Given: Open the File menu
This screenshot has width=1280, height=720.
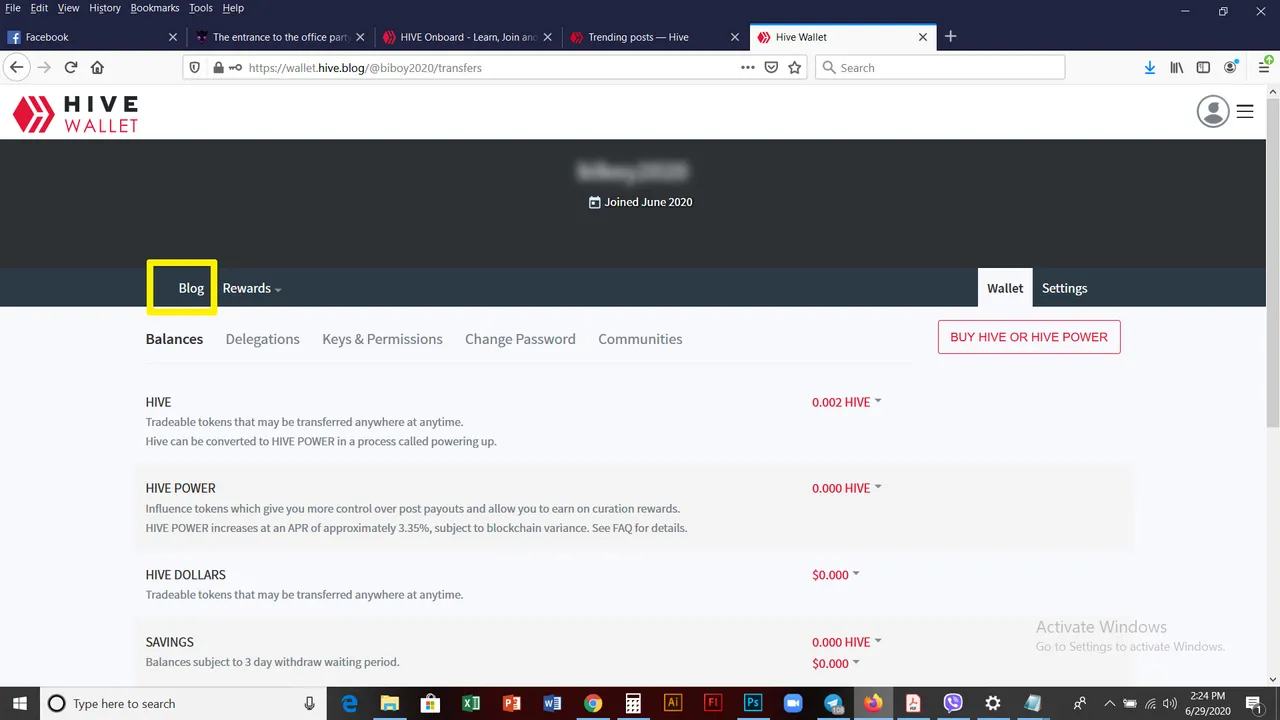Looking at the screenshot, I should (13, 8).
